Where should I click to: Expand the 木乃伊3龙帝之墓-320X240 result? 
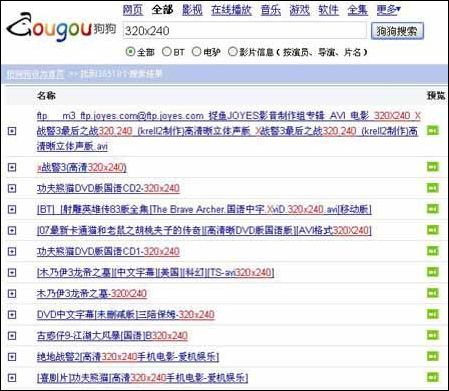pos(12,294)
